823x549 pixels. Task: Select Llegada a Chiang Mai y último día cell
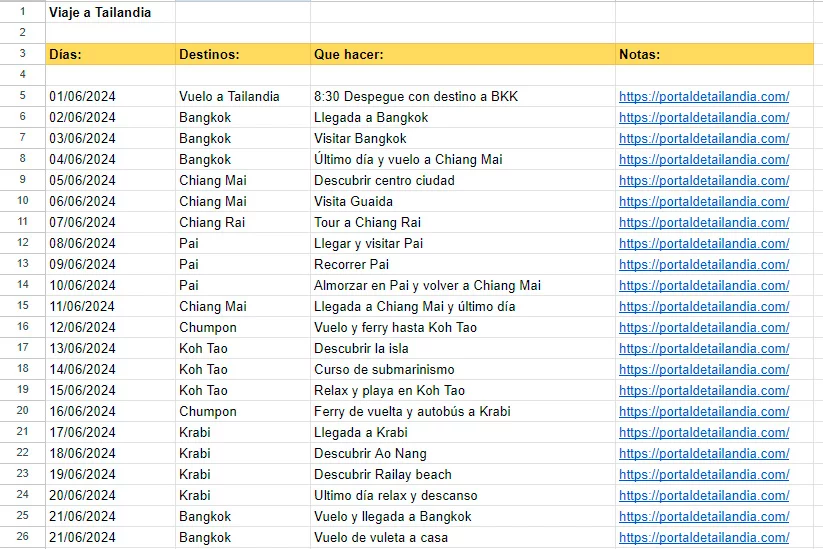tap(462, 307)
